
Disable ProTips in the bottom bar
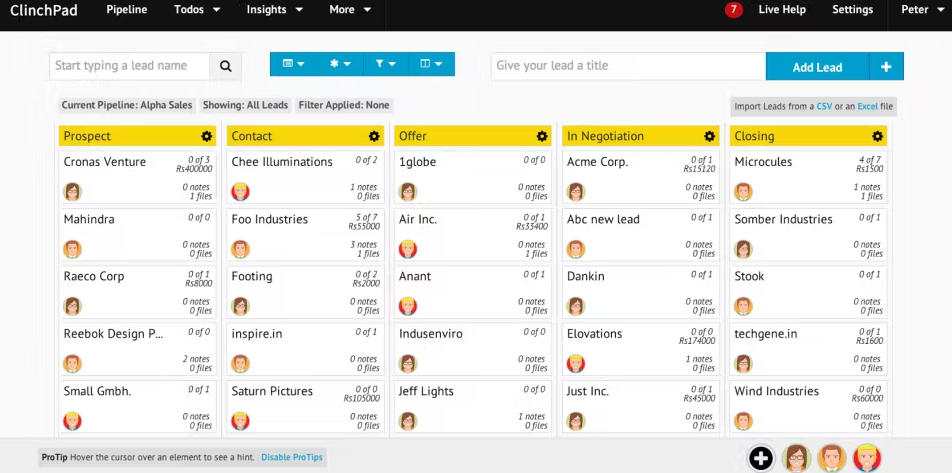[293, 458]
